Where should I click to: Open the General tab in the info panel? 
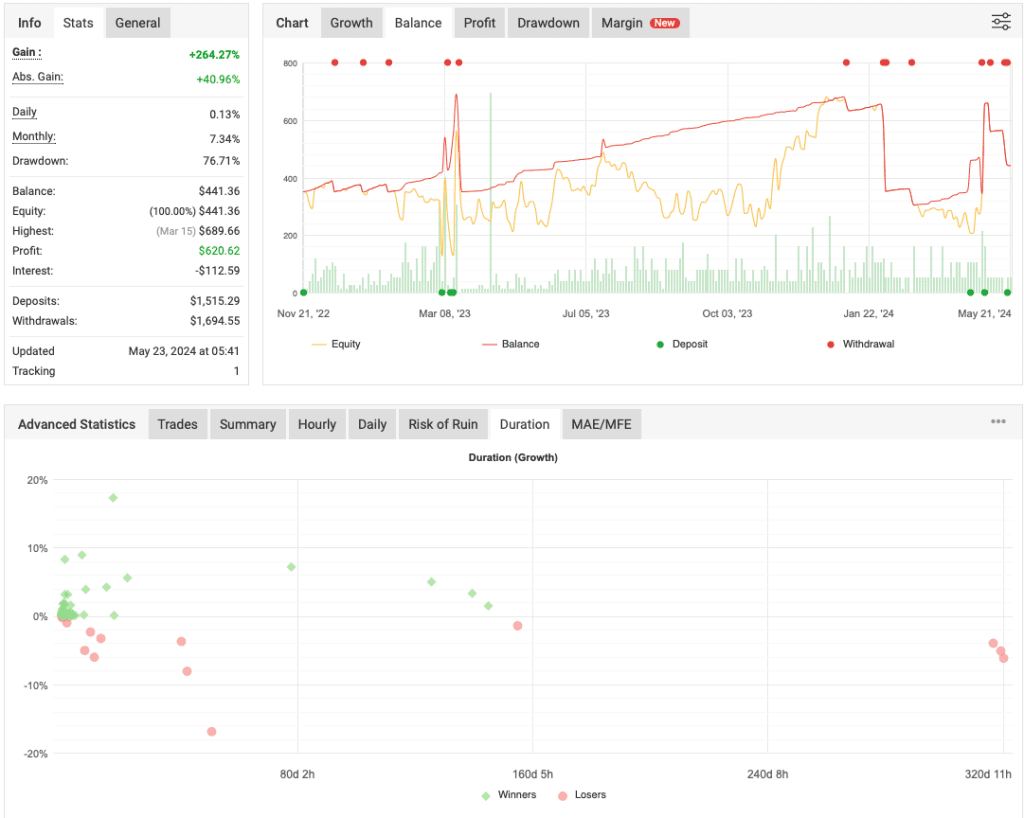(x=137, y=22)
